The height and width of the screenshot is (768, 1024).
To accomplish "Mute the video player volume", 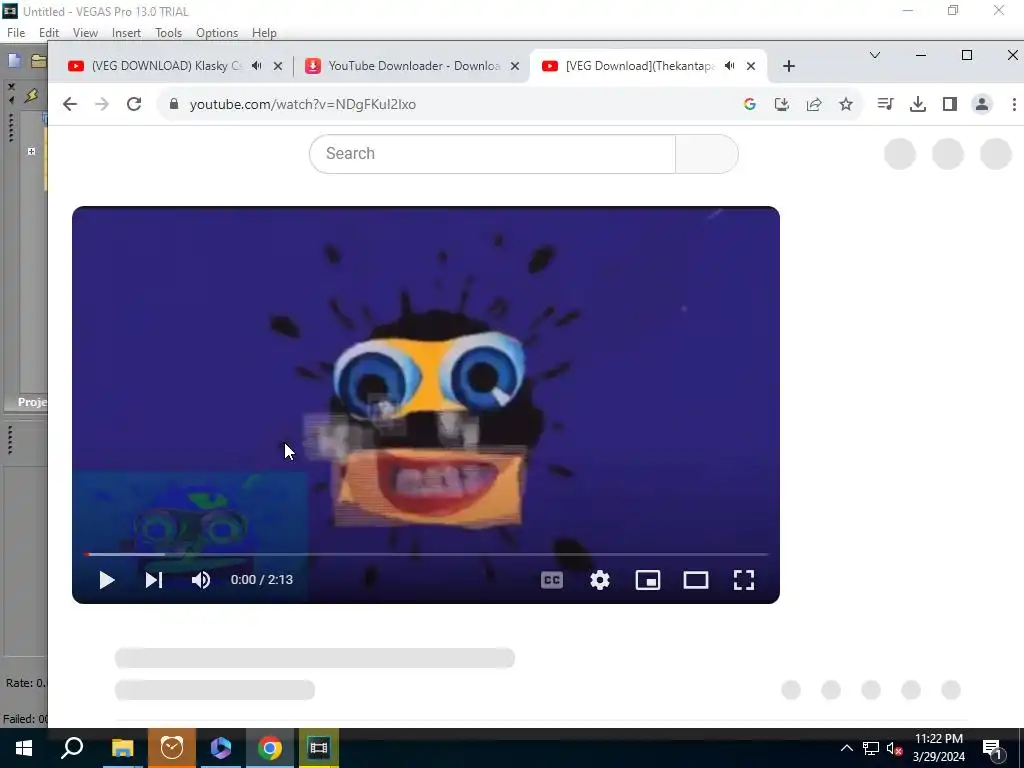I will 200,580.
